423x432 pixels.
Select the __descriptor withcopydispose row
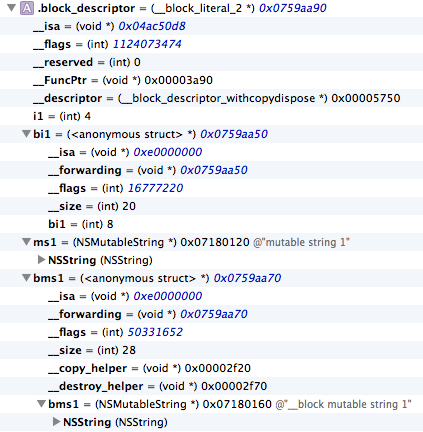(211, 98)
